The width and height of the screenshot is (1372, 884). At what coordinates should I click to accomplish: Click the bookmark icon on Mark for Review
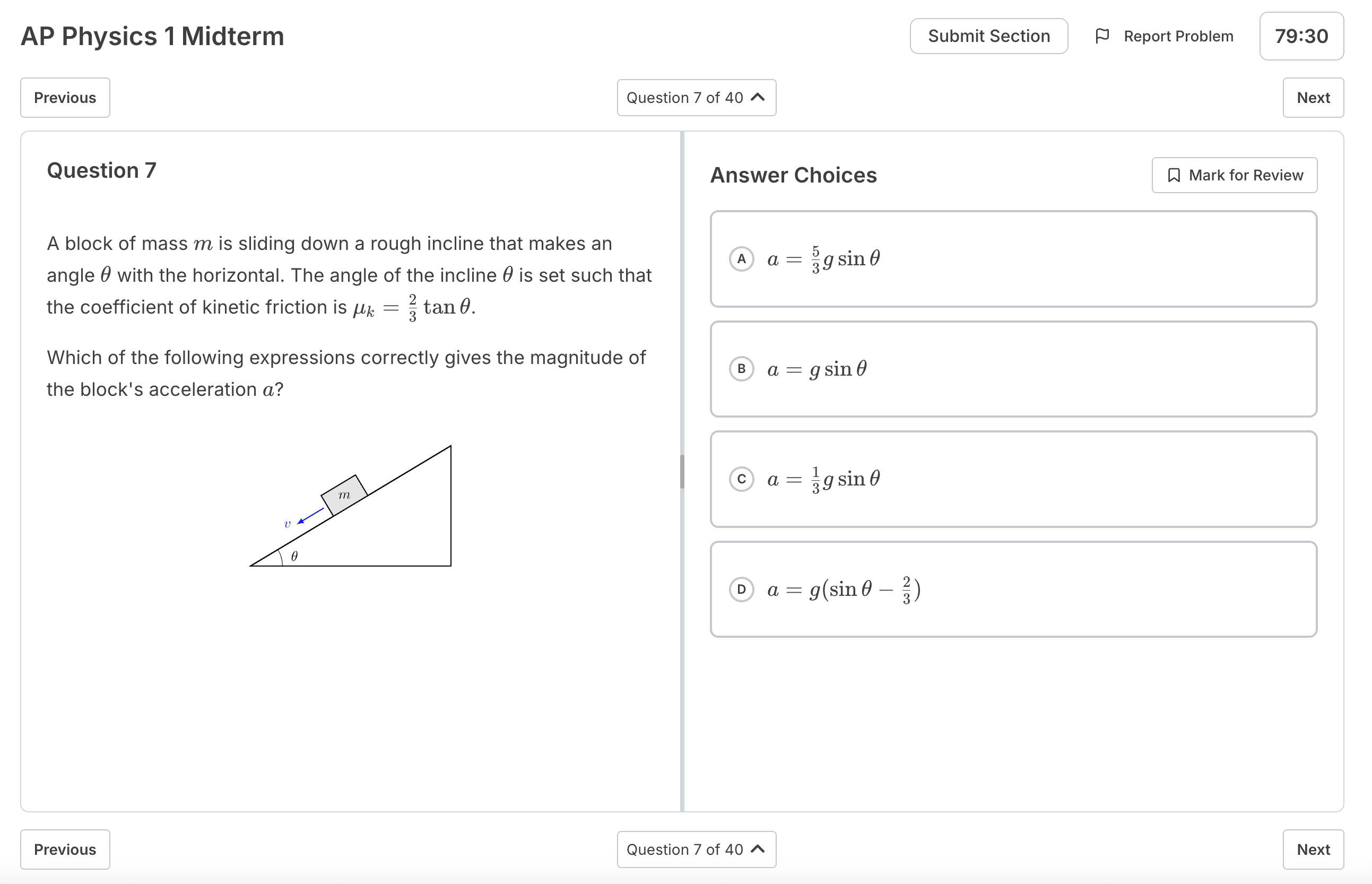pos(1174,175)
